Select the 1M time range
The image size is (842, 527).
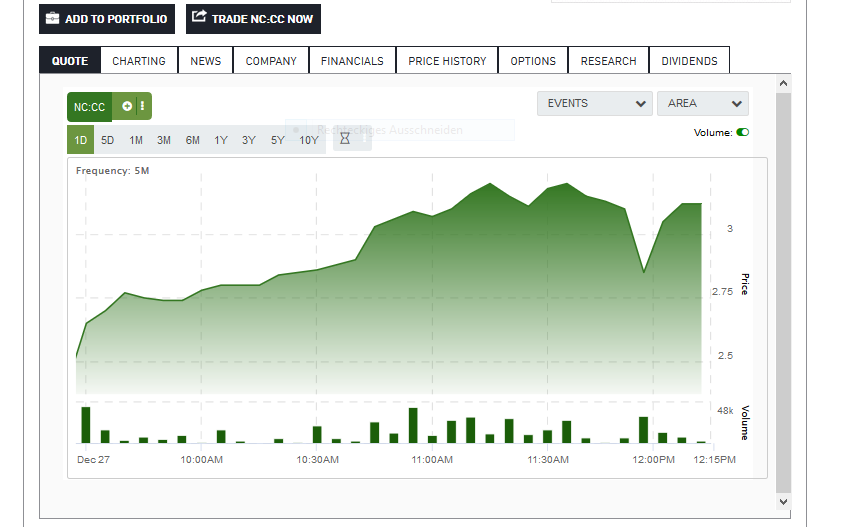136,140
